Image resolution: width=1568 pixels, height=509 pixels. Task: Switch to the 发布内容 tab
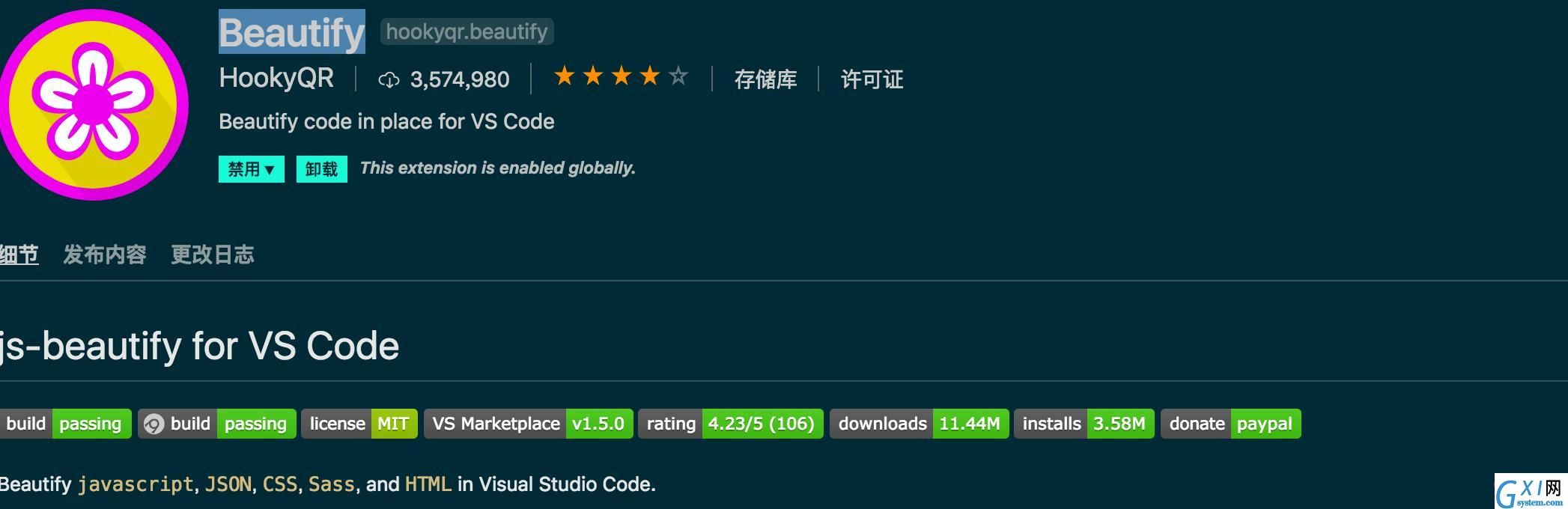[105, 254]
